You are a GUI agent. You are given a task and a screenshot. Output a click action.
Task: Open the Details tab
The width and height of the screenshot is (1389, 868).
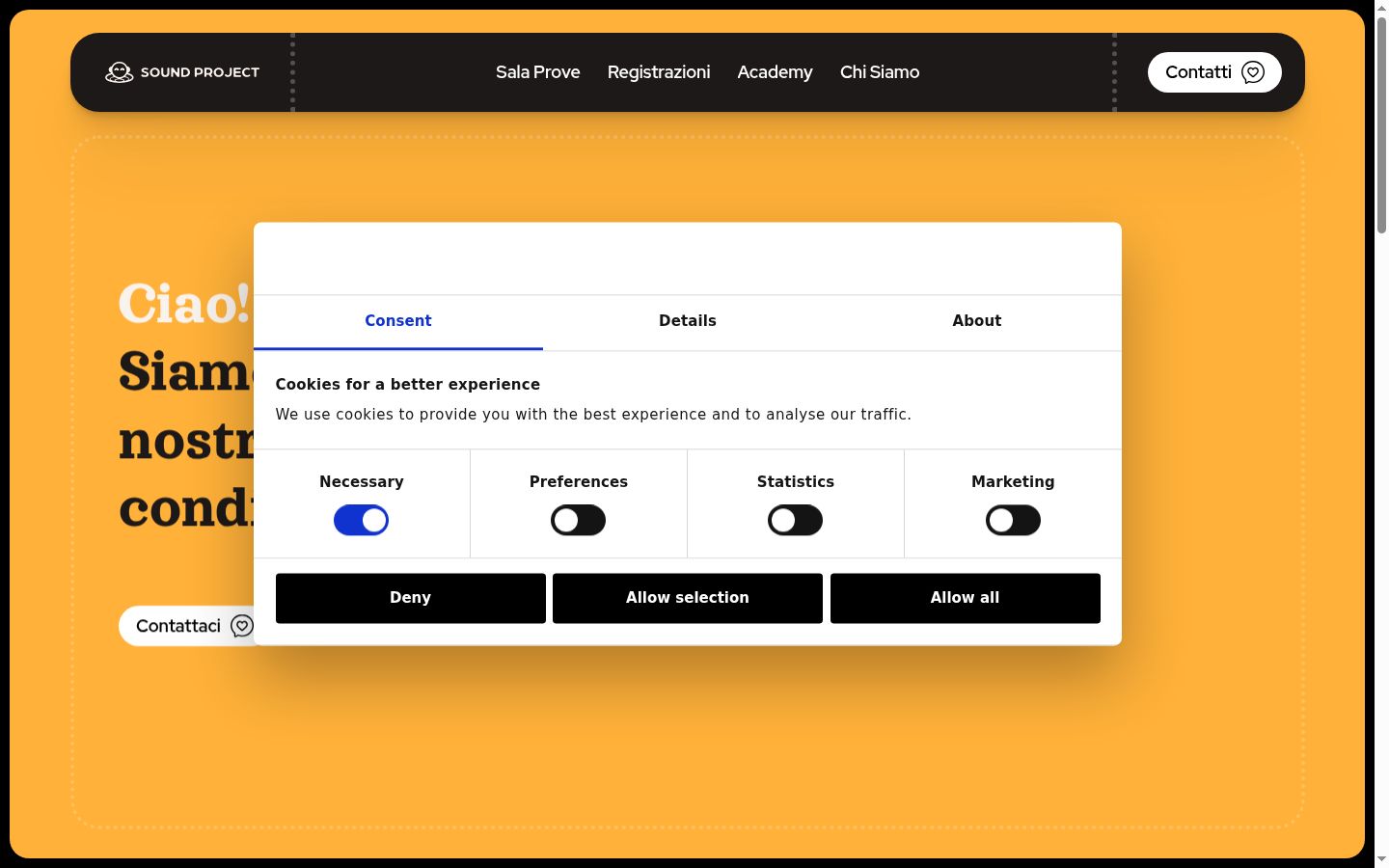(688, 321)
